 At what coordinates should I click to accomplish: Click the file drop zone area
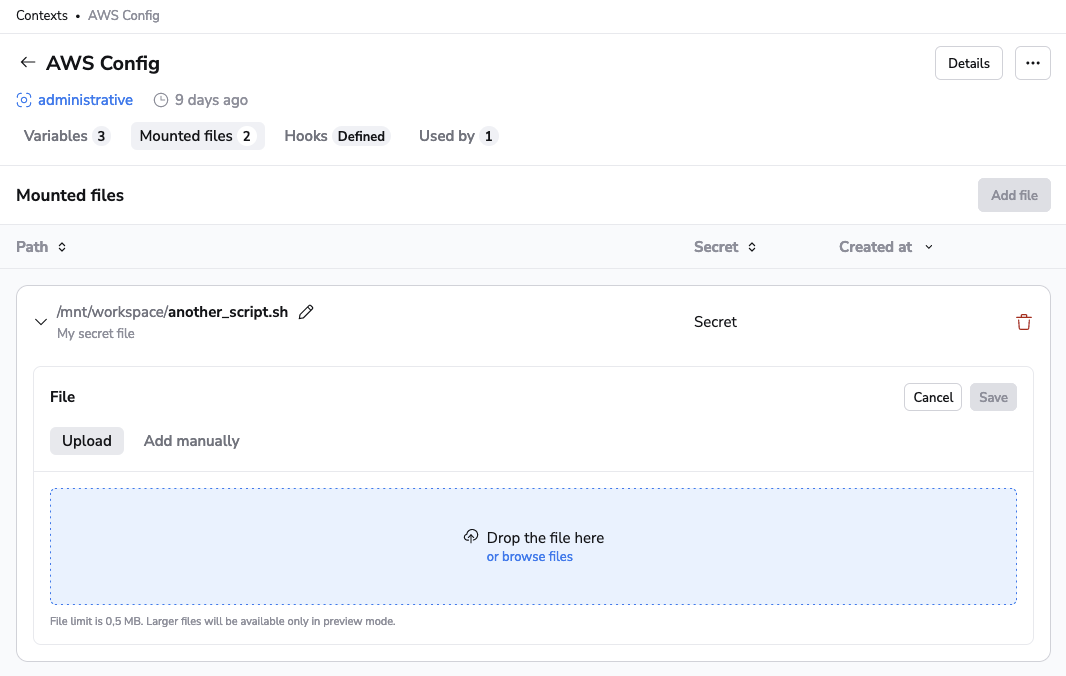pyautogui.click(x=533, y=546)
